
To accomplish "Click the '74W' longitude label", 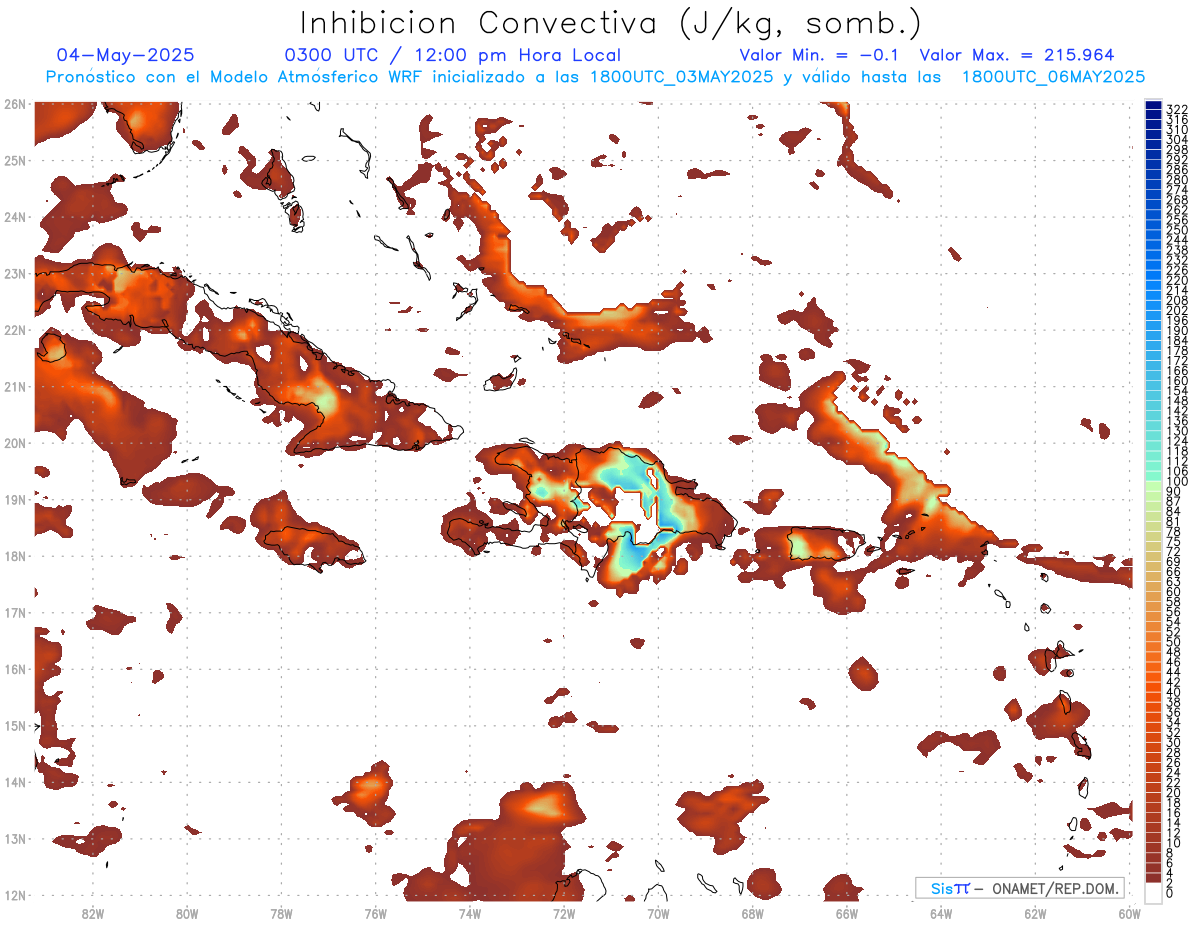I will [x=470, y=913].
